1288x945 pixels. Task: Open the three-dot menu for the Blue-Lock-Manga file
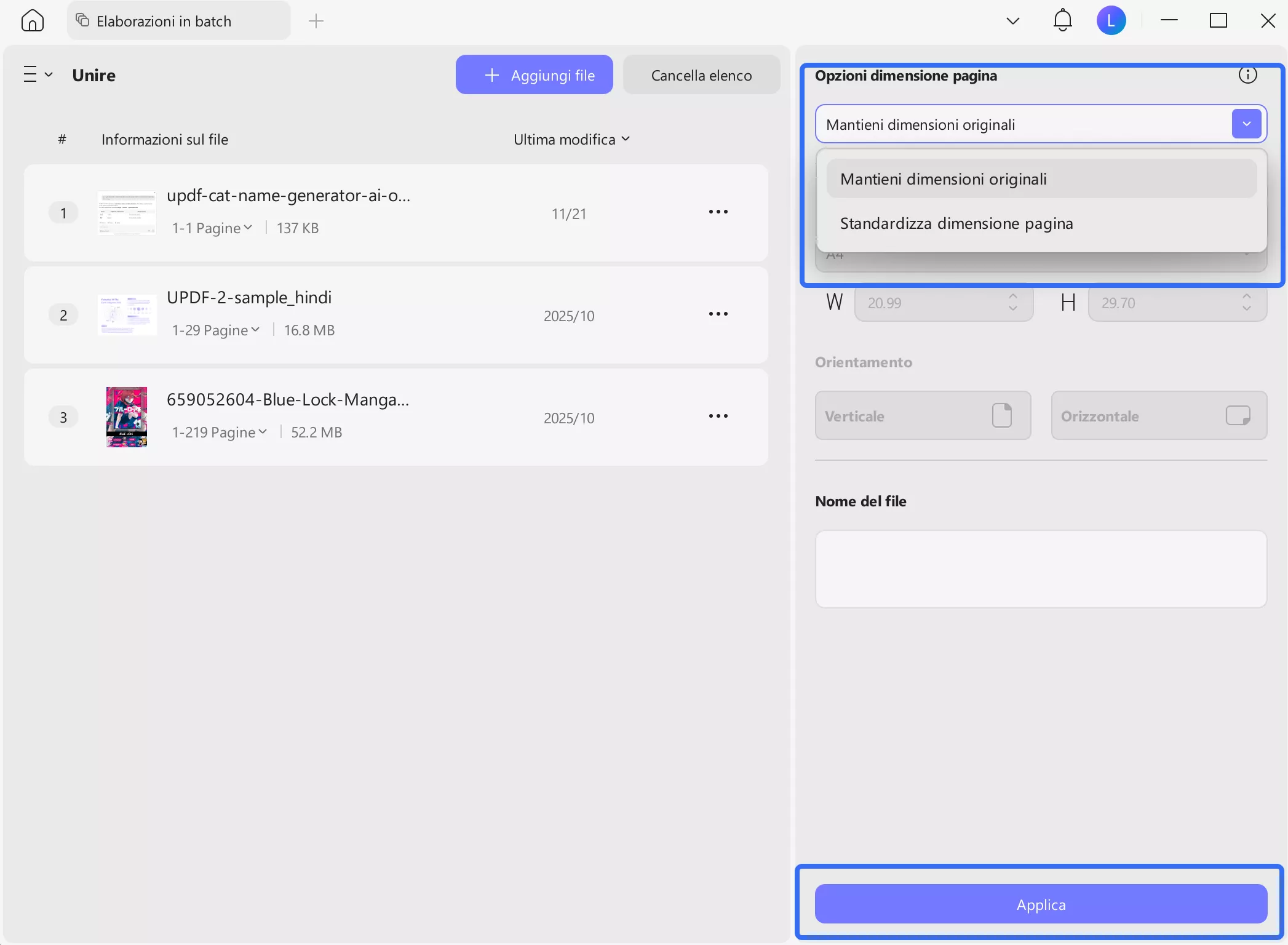pos(718,416)
